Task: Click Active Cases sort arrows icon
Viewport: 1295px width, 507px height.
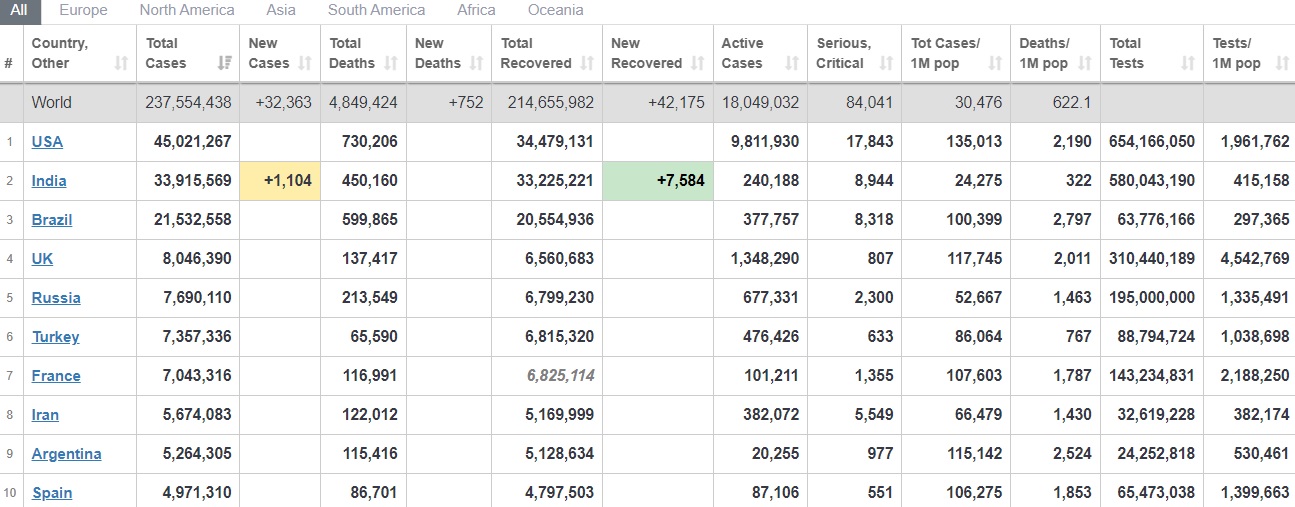Action: tap(792, 64)
